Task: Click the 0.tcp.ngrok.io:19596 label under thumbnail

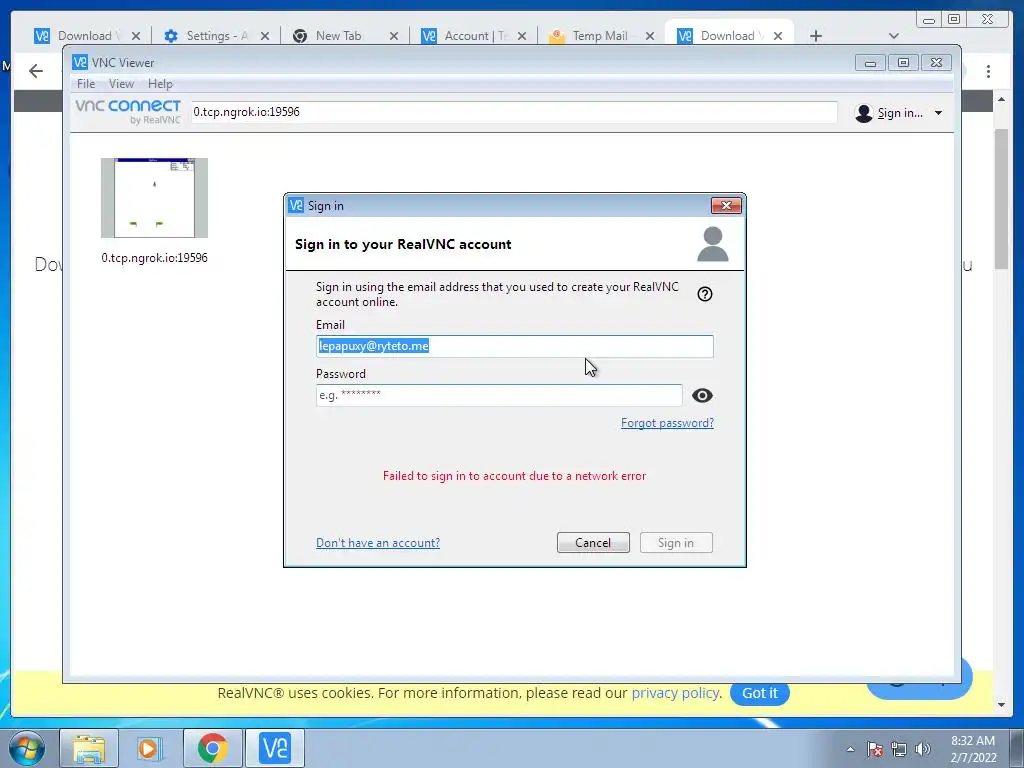Action: pyautogui.click(x=154, y=258)
